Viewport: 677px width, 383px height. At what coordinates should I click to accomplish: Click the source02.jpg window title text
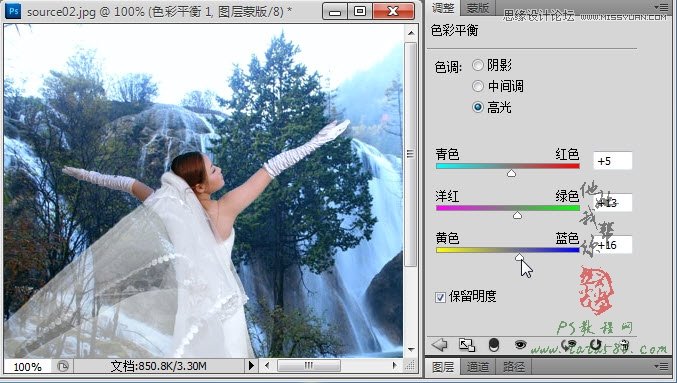point(159,12)
